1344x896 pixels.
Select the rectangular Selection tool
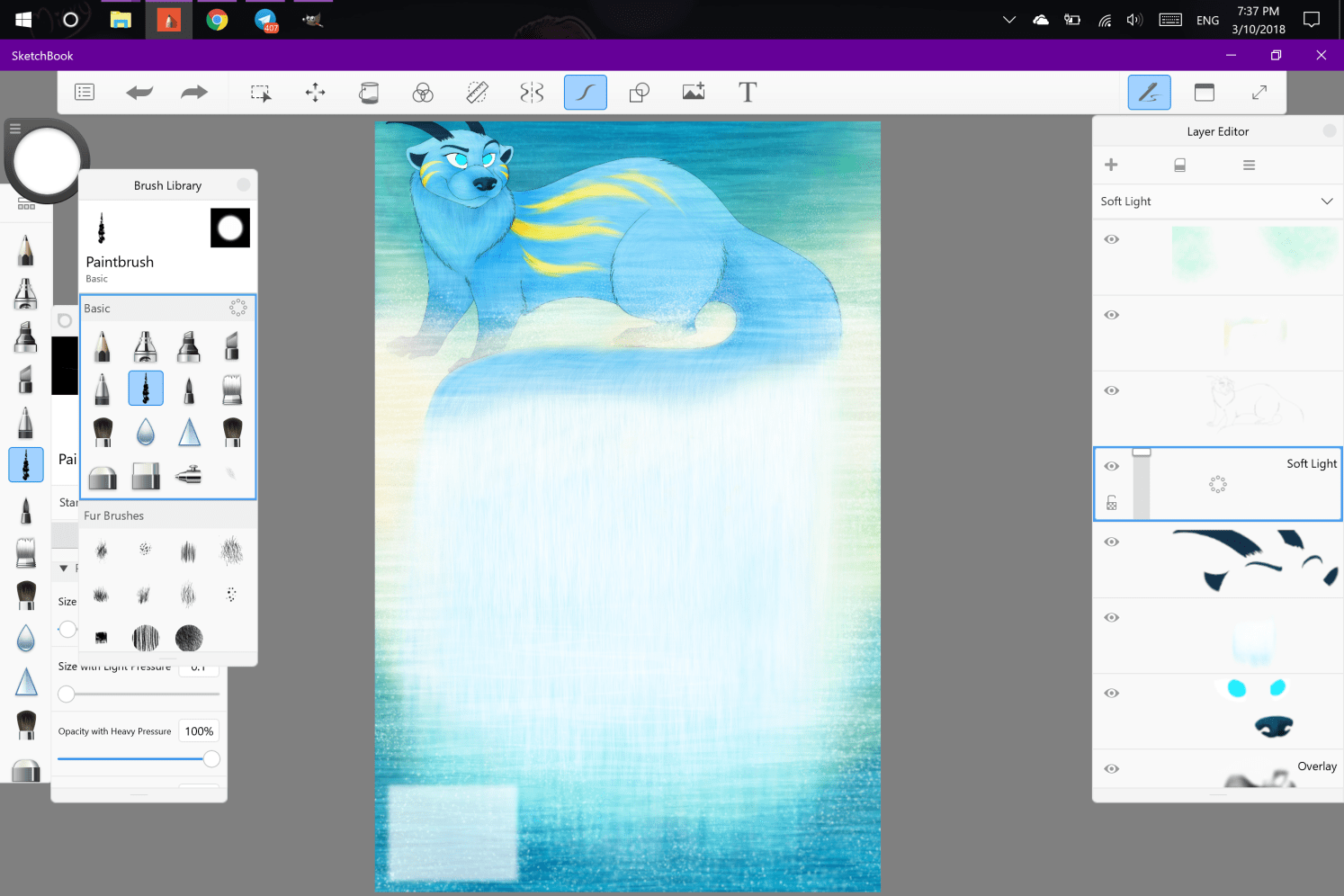point(261,93)
